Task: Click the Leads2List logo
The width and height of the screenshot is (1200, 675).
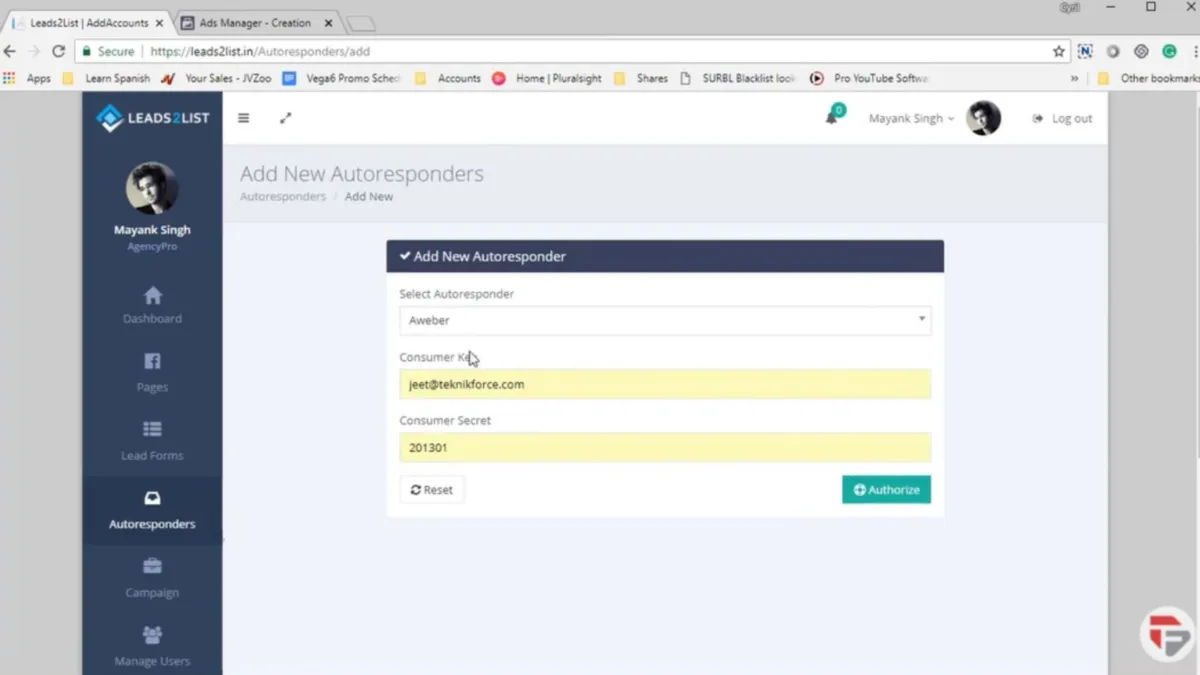Action: (x=152, y=118)
